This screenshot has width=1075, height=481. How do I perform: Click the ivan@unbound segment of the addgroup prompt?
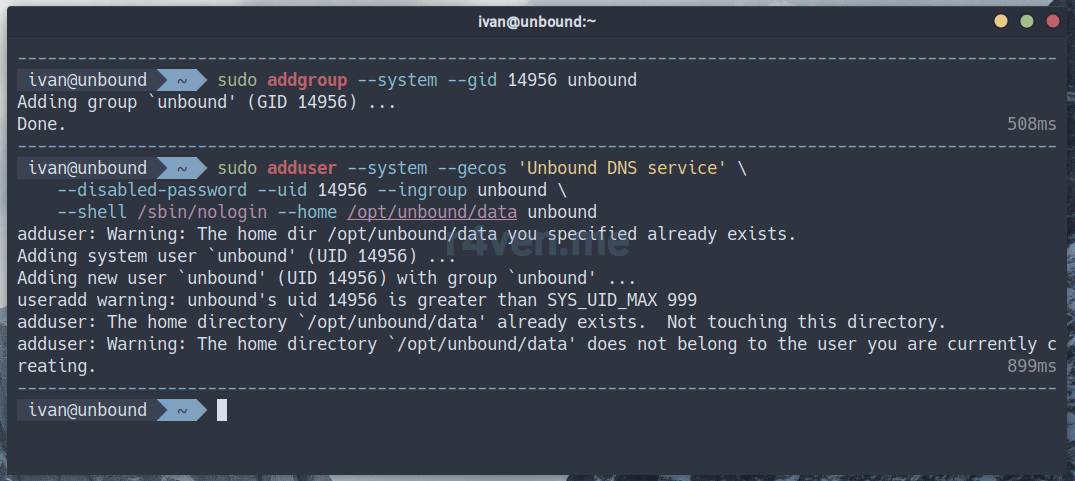87,80
